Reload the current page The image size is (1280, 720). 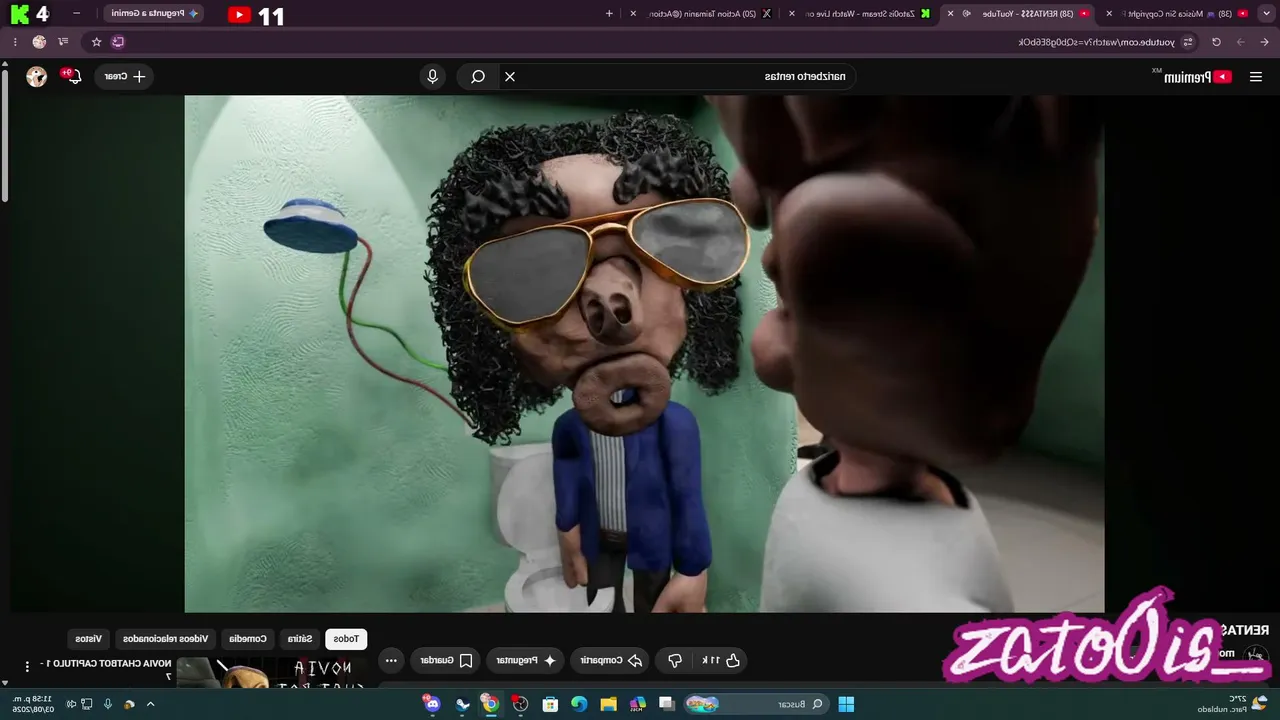coord(1216,42)
